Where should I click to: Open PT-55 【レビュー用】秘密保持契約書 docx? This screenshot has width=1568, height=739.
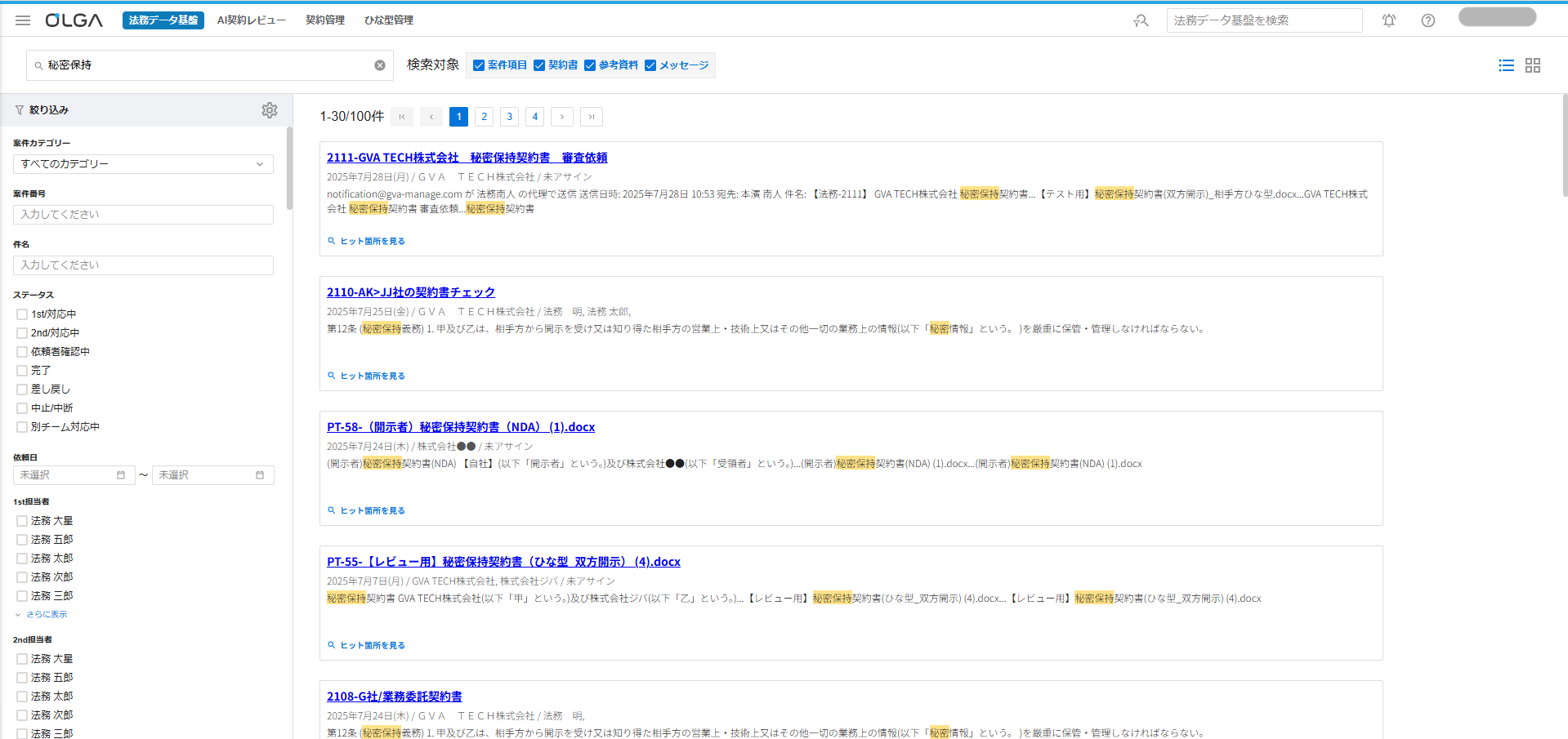click(503, 562)
